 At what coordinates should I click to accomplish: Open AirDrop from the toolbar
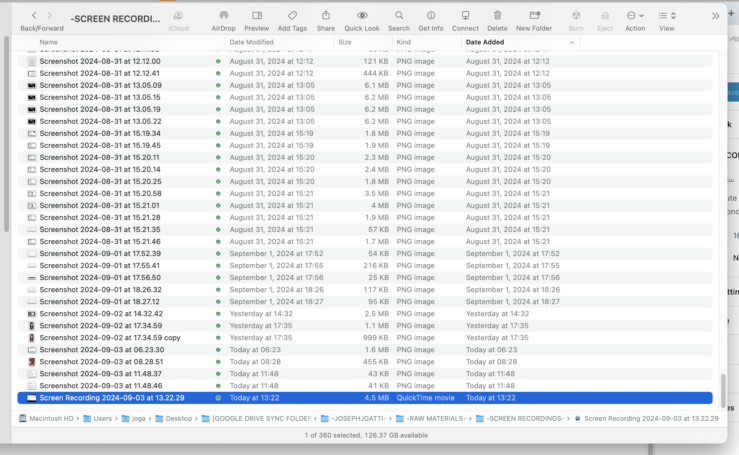pyautogui.click(x=223, y=16)
